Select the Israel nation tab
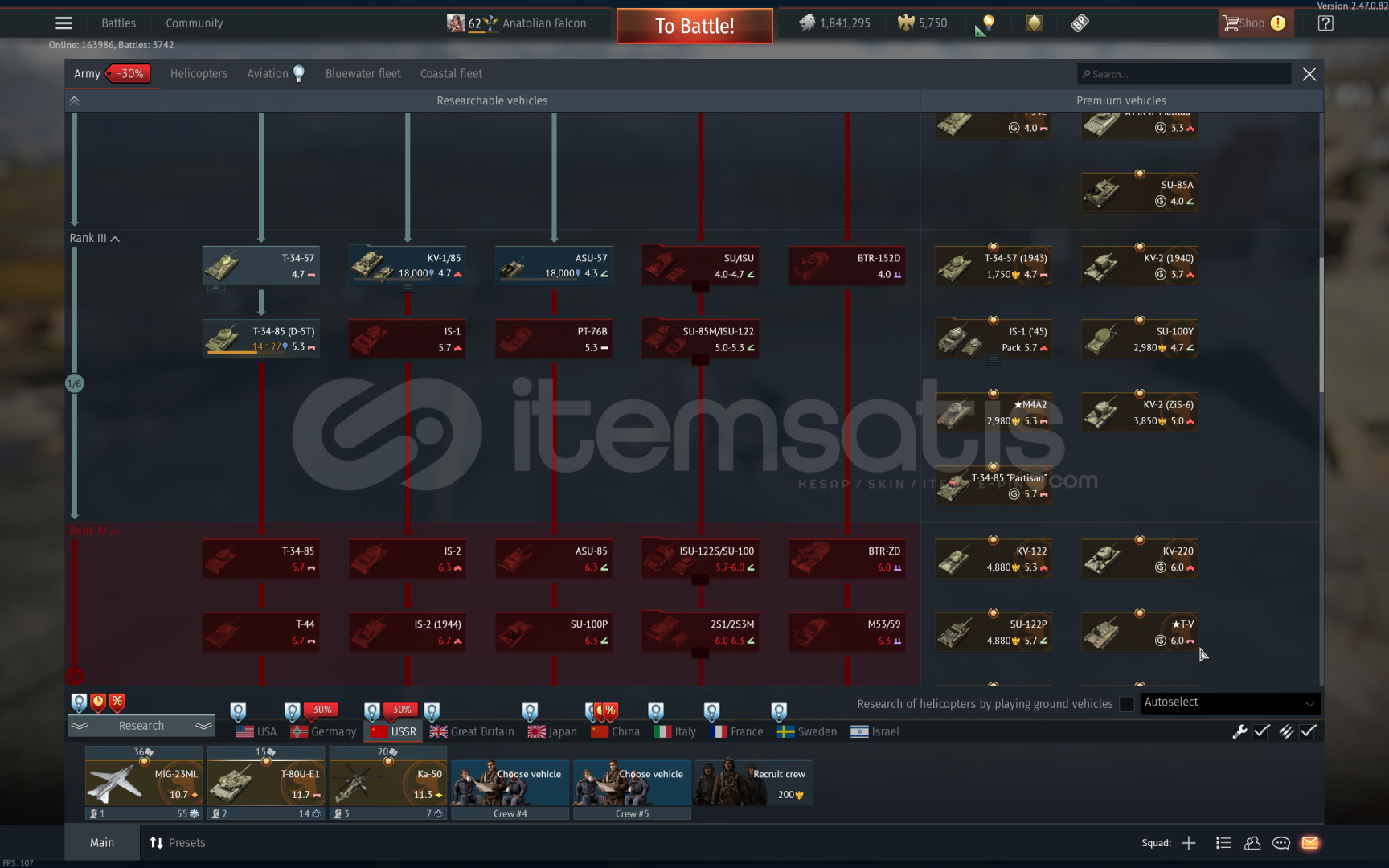Image resolution: width=1389 pixels, height=868 pixels. point(875,731)
